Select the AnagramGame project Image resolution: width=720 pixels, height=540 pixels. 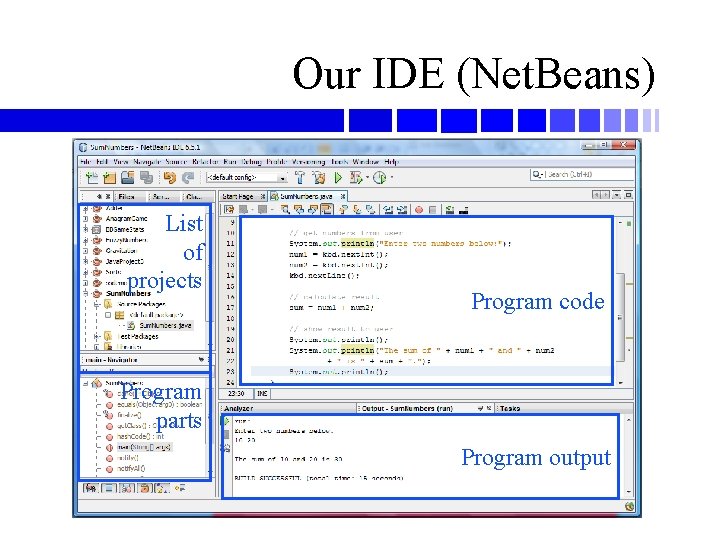click(x=126, y=219)
